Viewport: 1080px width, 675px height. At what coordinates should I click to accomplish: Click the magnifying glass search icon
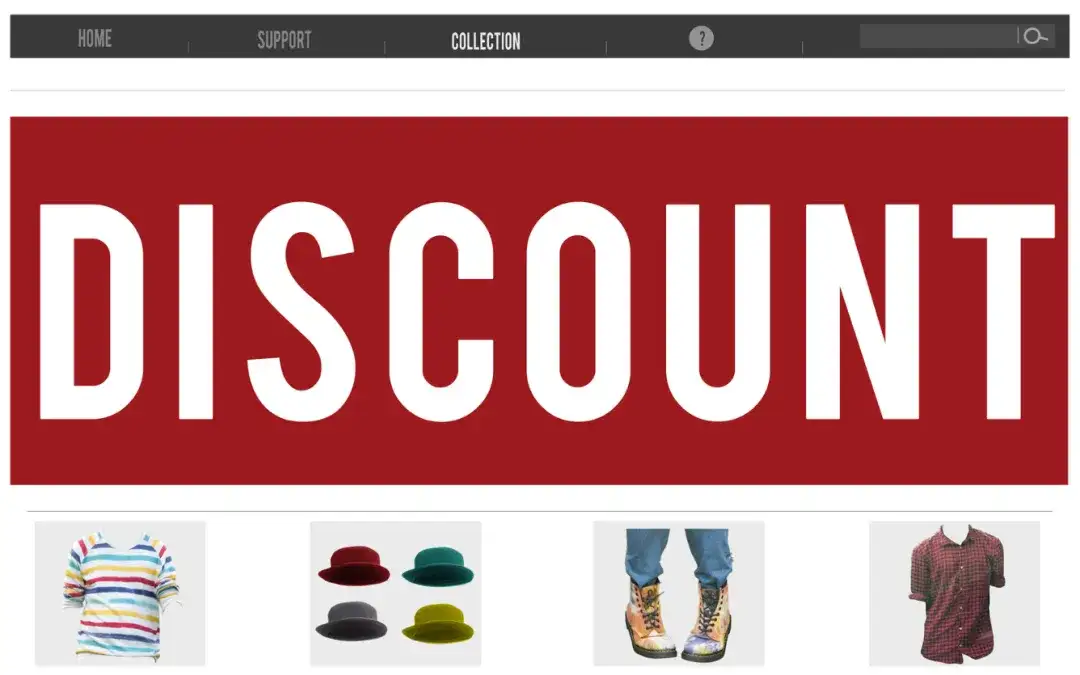pyautogui.click(x=1035, y=36)
